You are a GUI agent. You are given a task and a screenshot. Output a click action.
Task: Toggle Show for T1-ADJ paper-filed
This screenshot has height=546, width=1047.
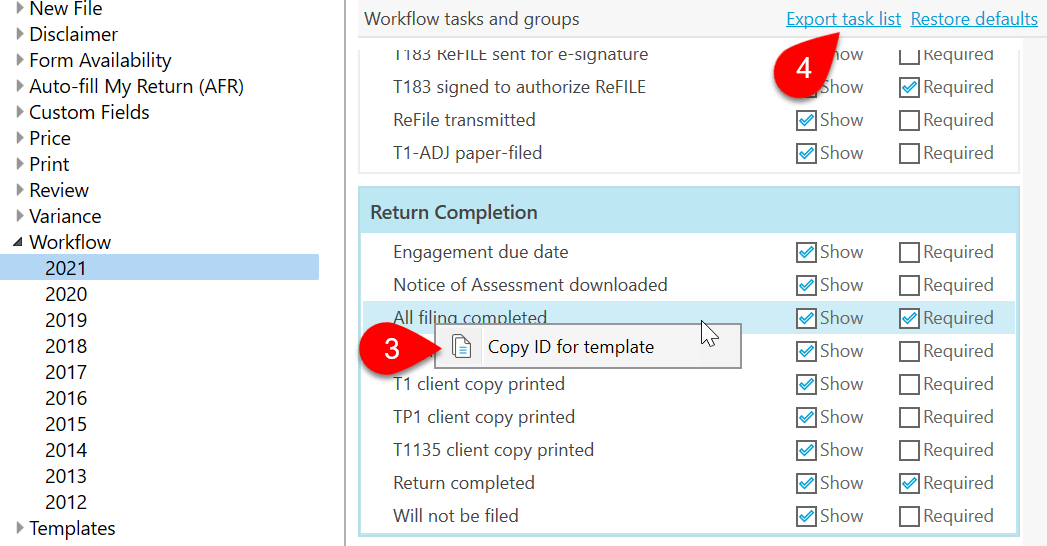[x=806, y=154]
